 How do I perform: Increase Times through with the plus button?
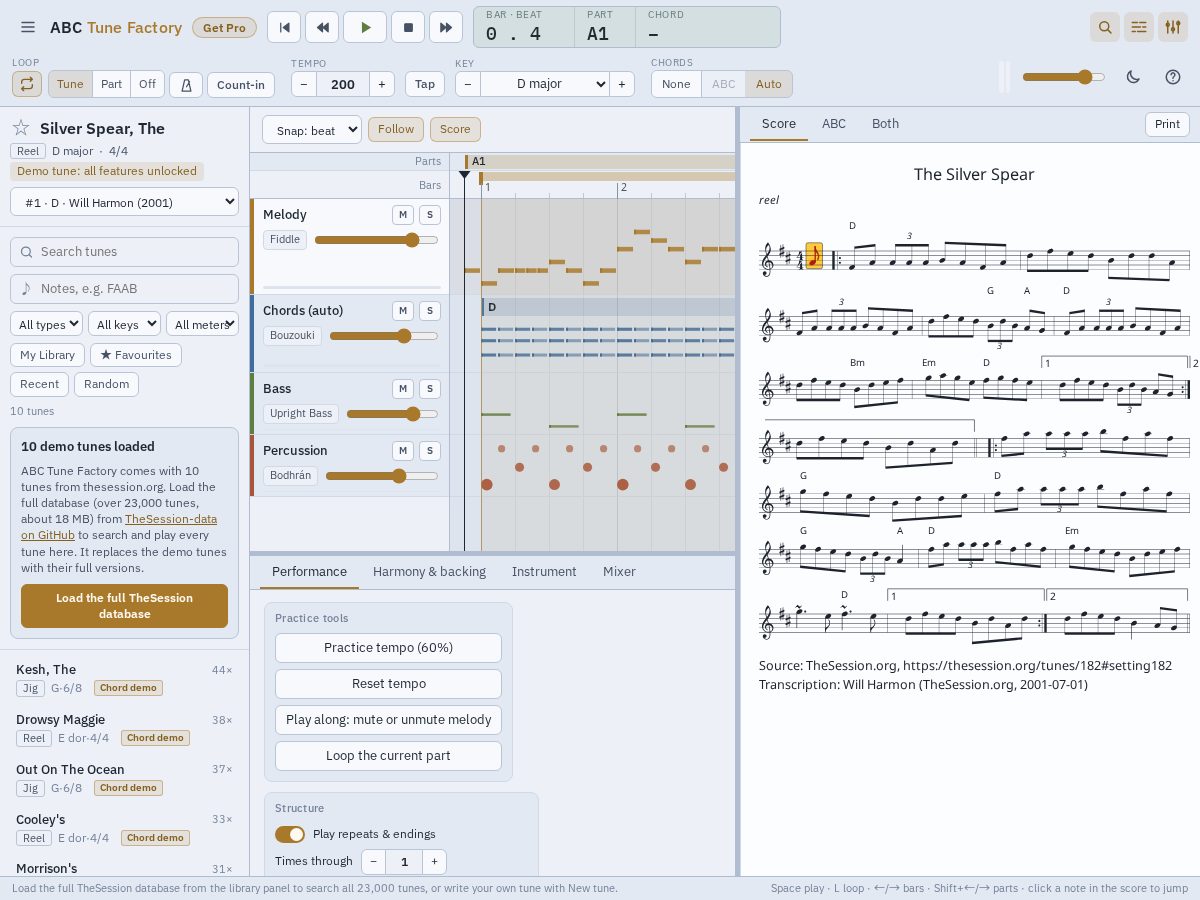(434, 862)
